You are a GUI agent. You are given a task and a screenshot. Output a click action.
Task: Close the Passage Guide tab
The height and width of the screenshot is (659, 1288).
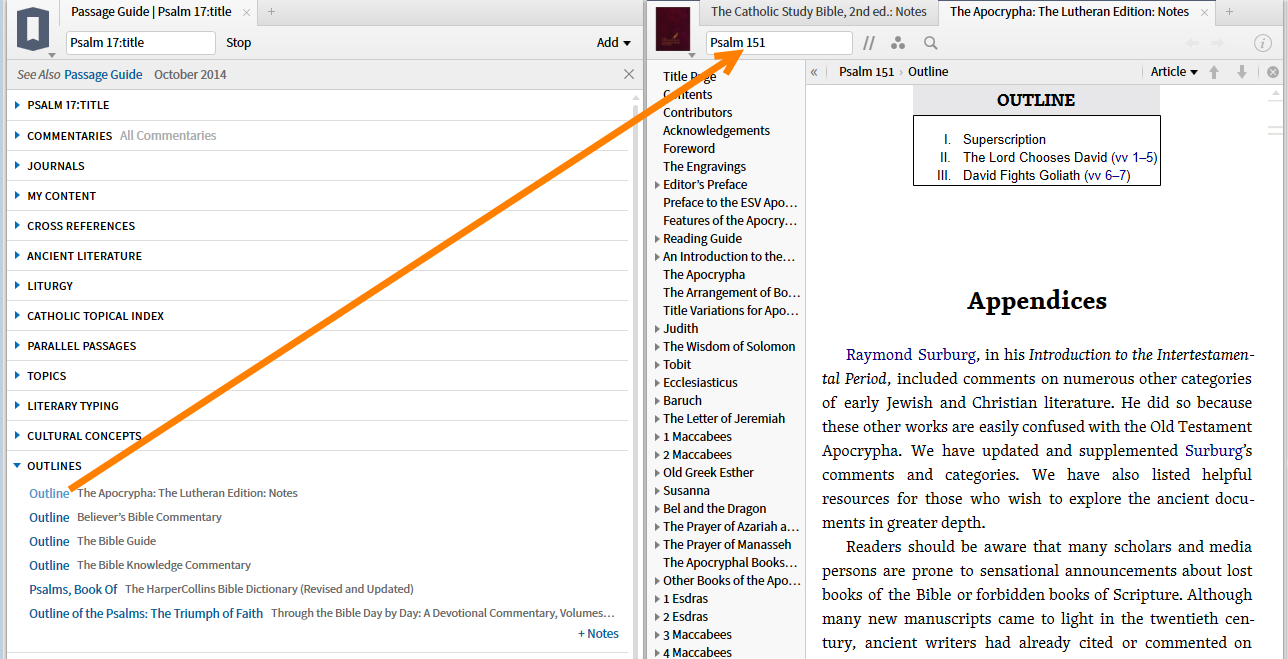(x=247, y=12)
